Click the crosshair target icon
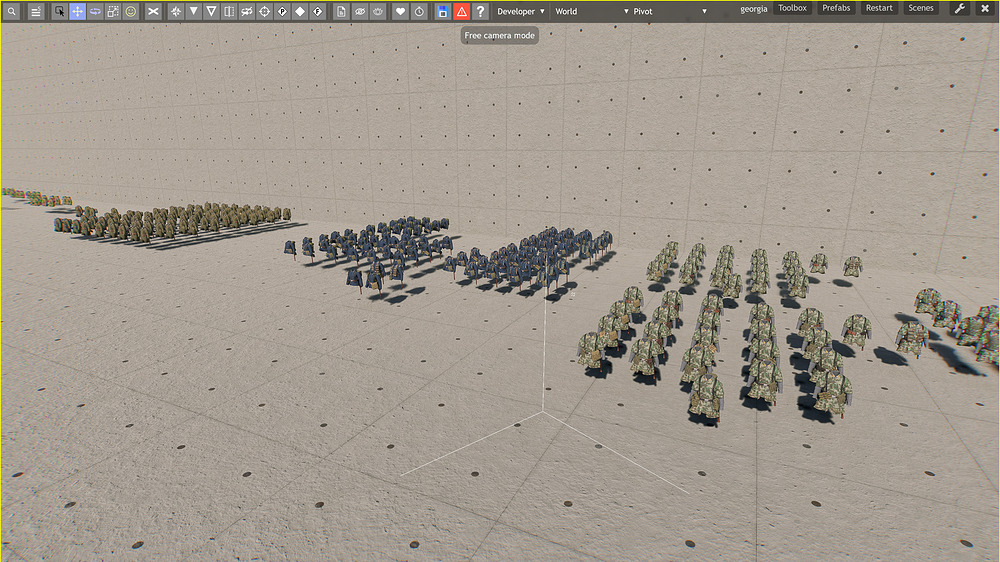Viewport: 1000px width, 562px height. pos(265,11)
